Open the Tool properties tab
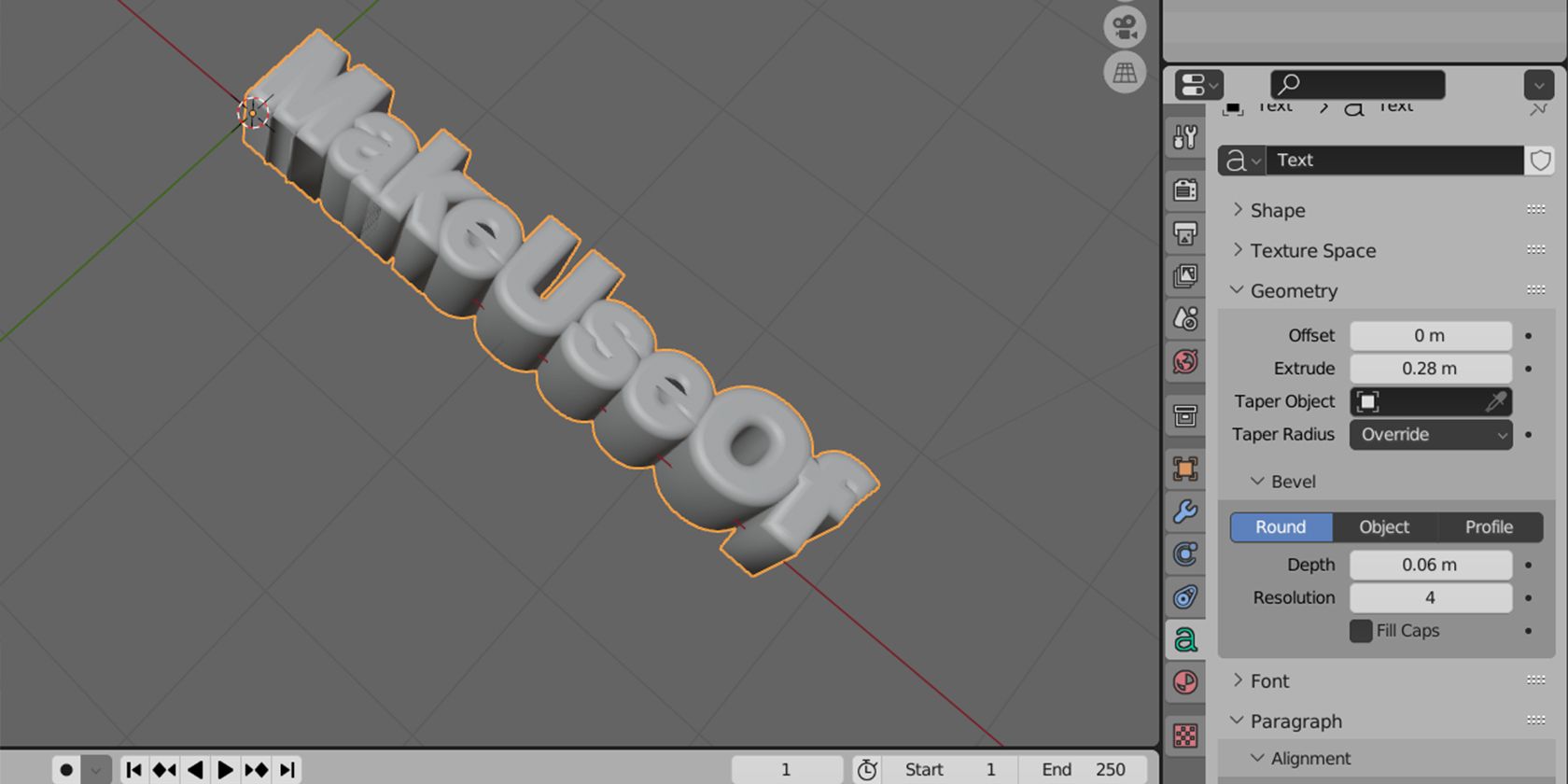The image size is (1568, 784). coord(1185,138)
